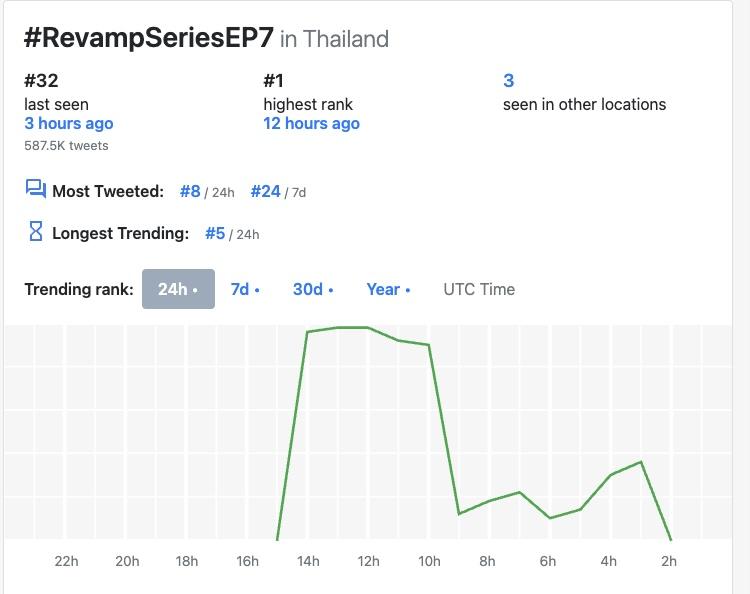Viewport: 750px width, 594px height.
Task: Switch to the 30d trending rank view
Action: click(313, 289)
